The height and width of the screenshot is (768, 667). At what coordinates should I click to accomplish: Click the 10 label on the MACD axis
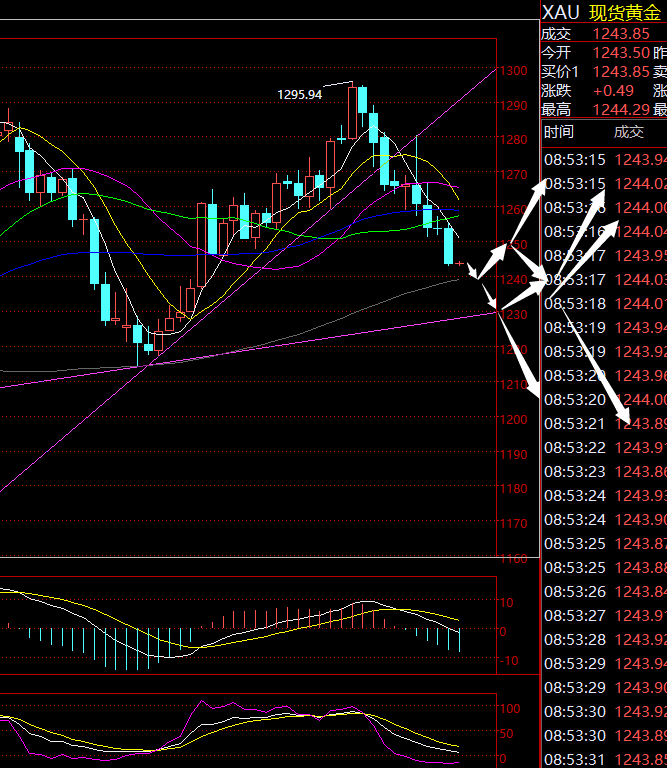[507, 603]
